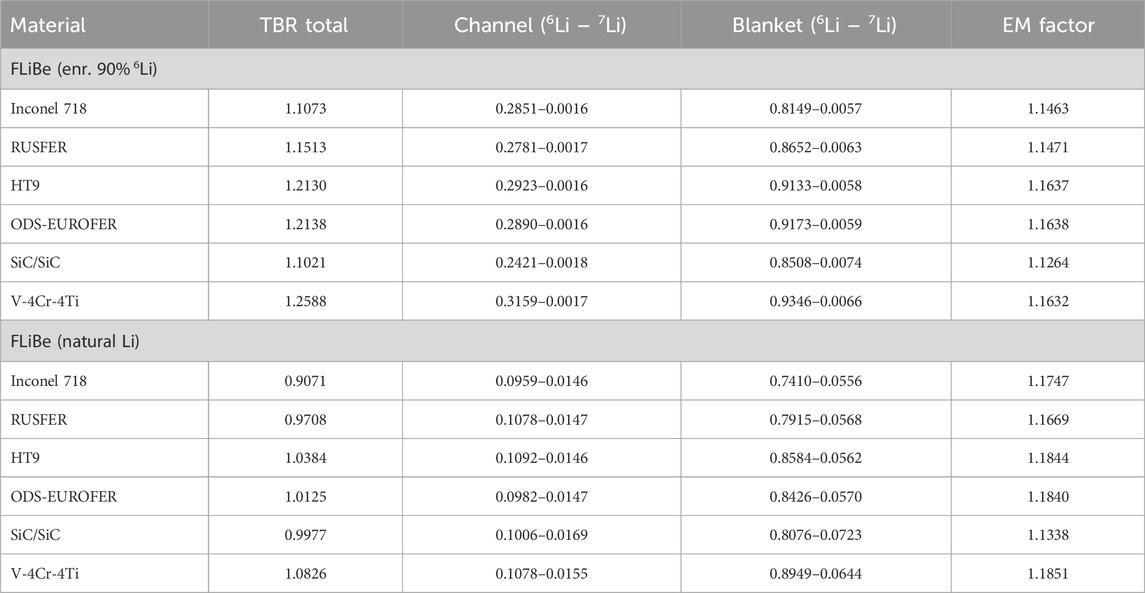
Task: Click the "EM factor" column header
Action: 1046,25
